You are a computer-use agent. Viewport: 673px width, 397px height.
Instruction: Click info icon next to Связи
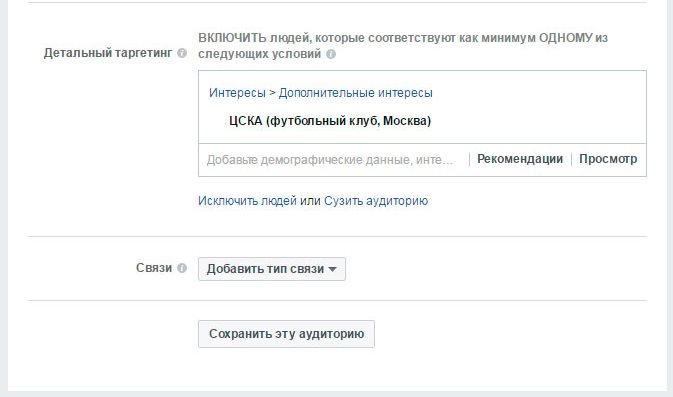[182, 268]
